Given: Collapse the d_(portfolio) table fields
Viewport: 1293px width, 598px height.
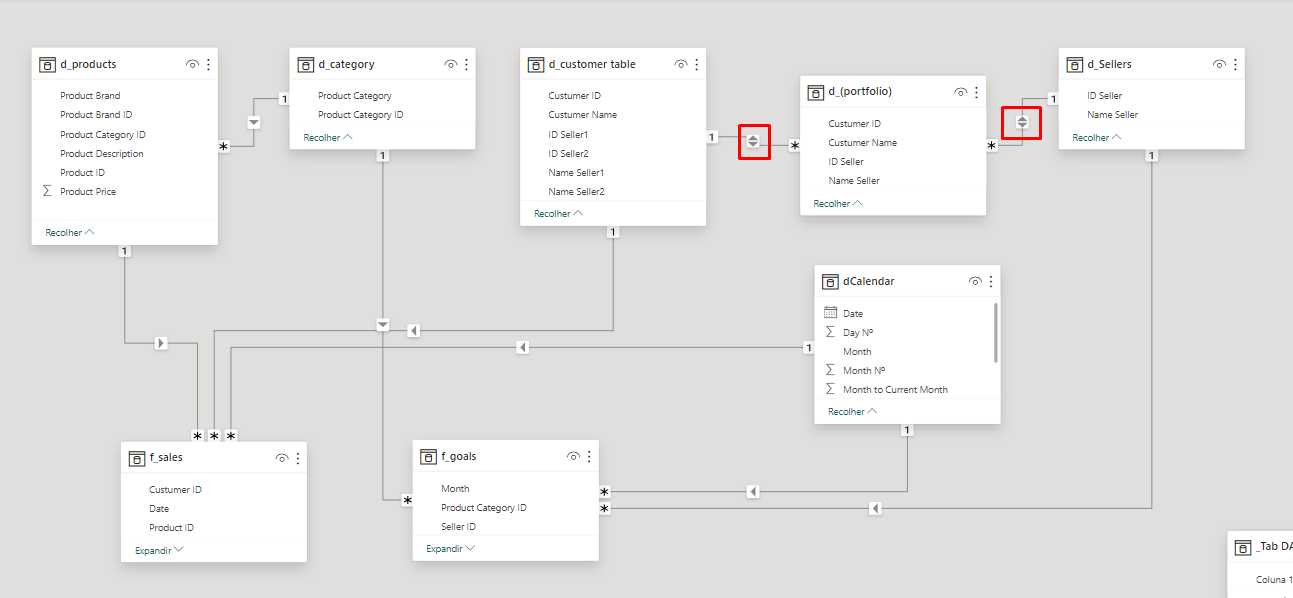Looking at the screenshot, I should coord(838,203).
